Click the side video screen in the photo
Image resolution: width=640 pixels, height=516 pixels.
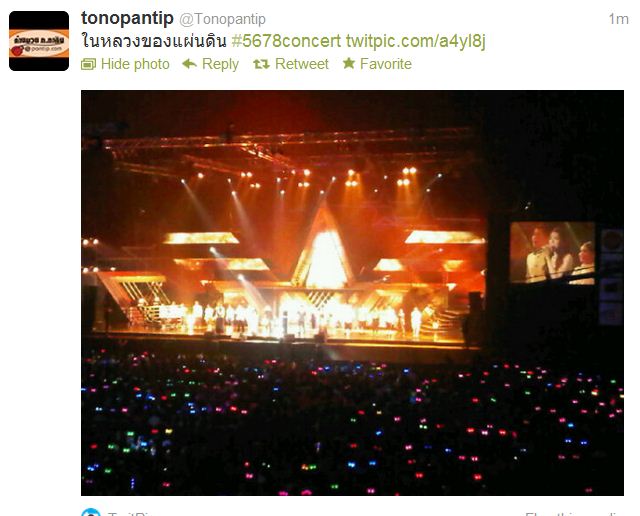(553, 253)
